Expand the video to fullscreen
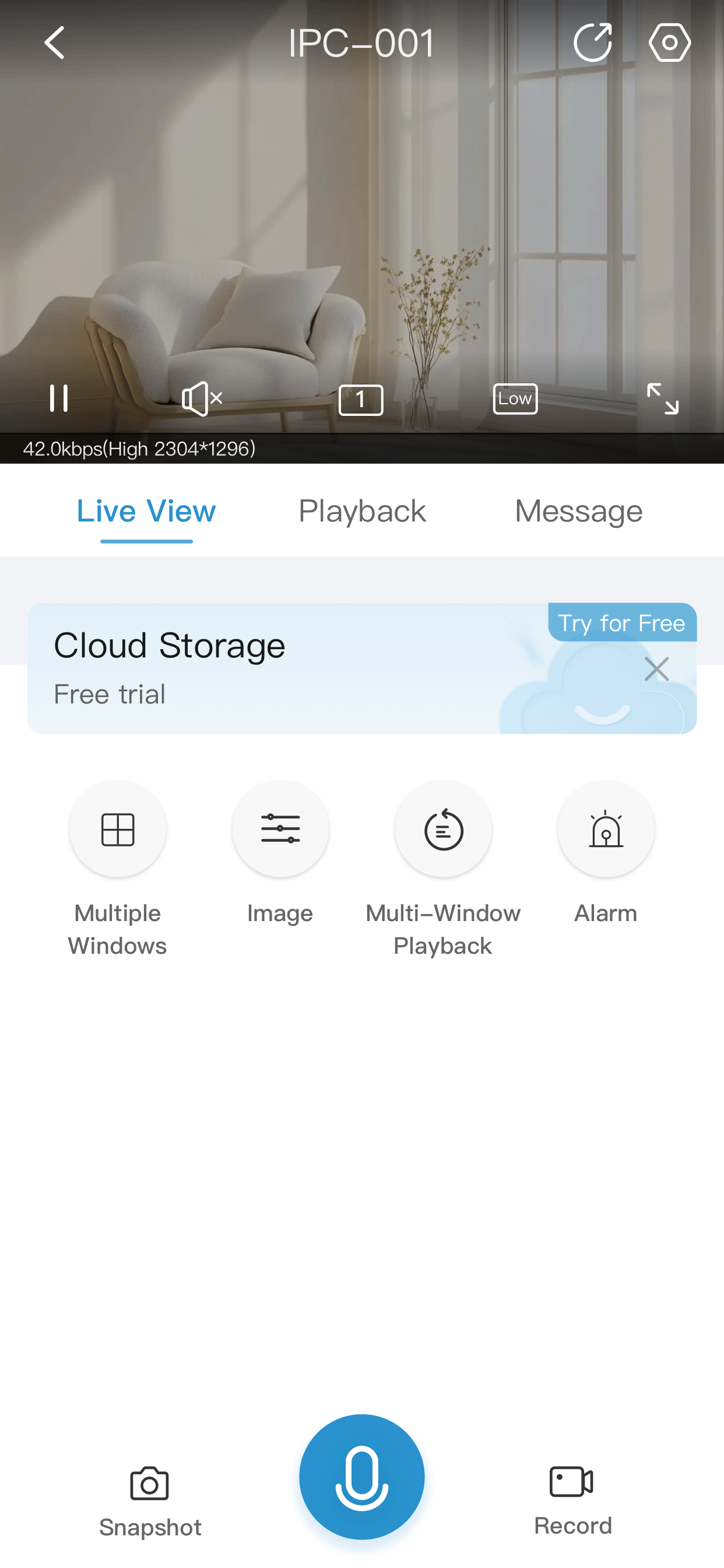 (x=662, y=398)
